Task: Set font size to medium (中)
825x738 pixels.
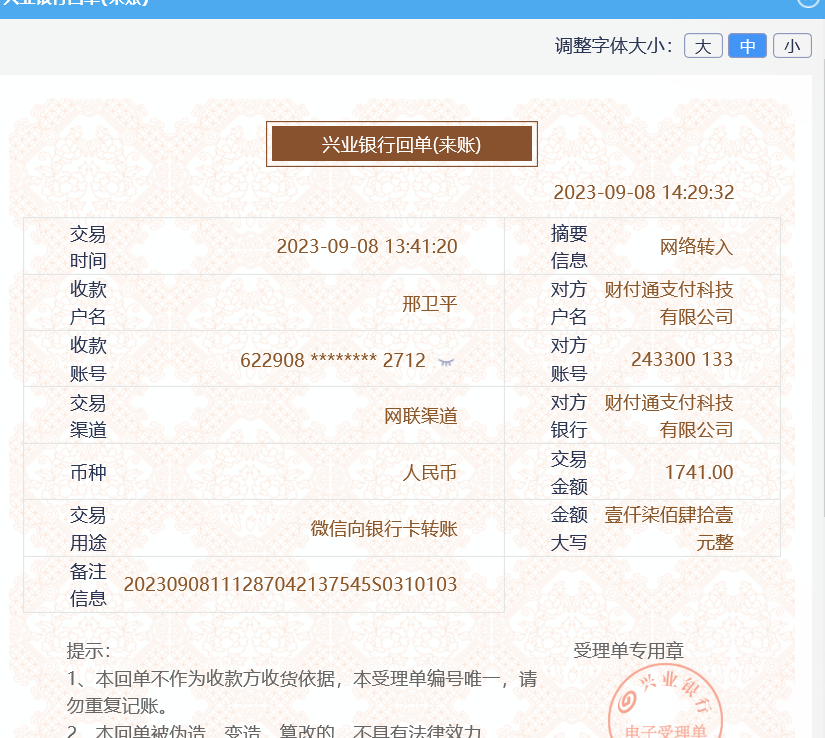Action: 747,46
